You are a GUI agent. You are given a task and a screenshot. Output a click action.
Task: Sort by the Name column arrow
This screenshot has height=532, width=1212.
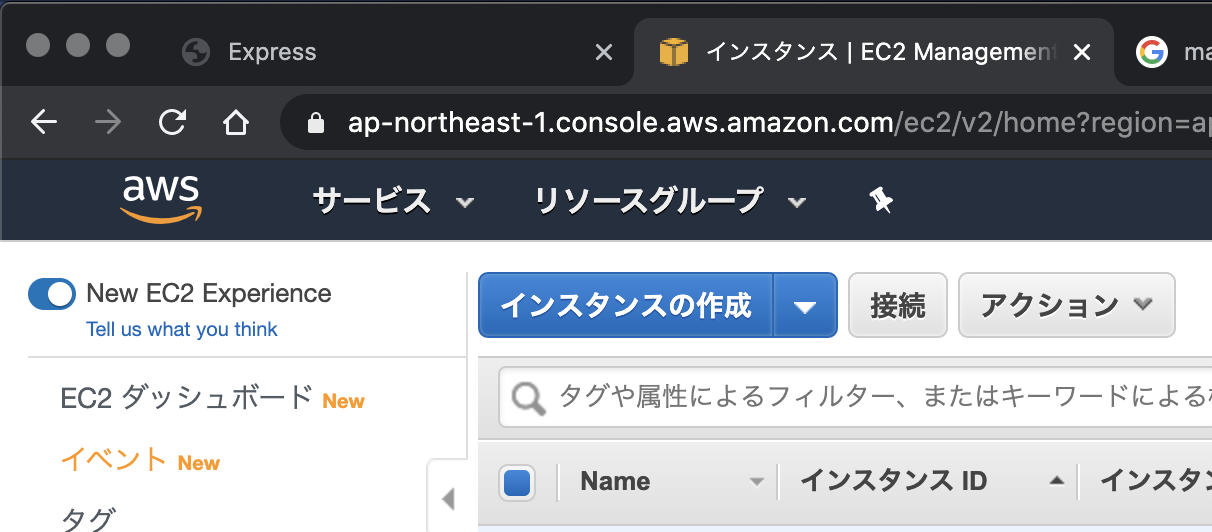tap(757, 482)
